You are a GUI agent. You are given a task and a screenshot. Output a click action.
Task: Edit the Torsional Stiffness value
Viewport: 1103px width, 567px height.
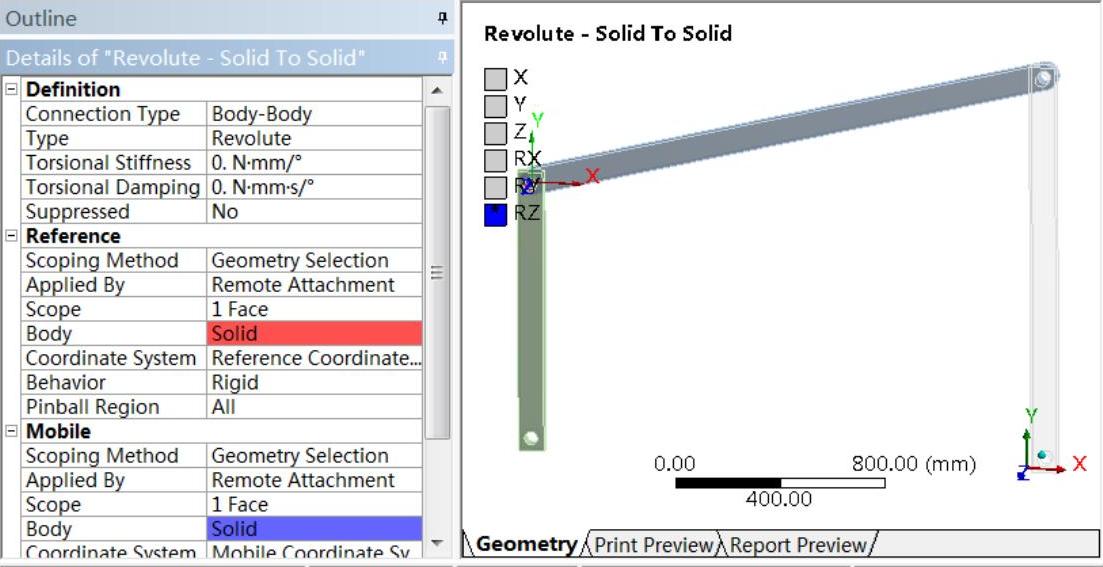[314, 163]
